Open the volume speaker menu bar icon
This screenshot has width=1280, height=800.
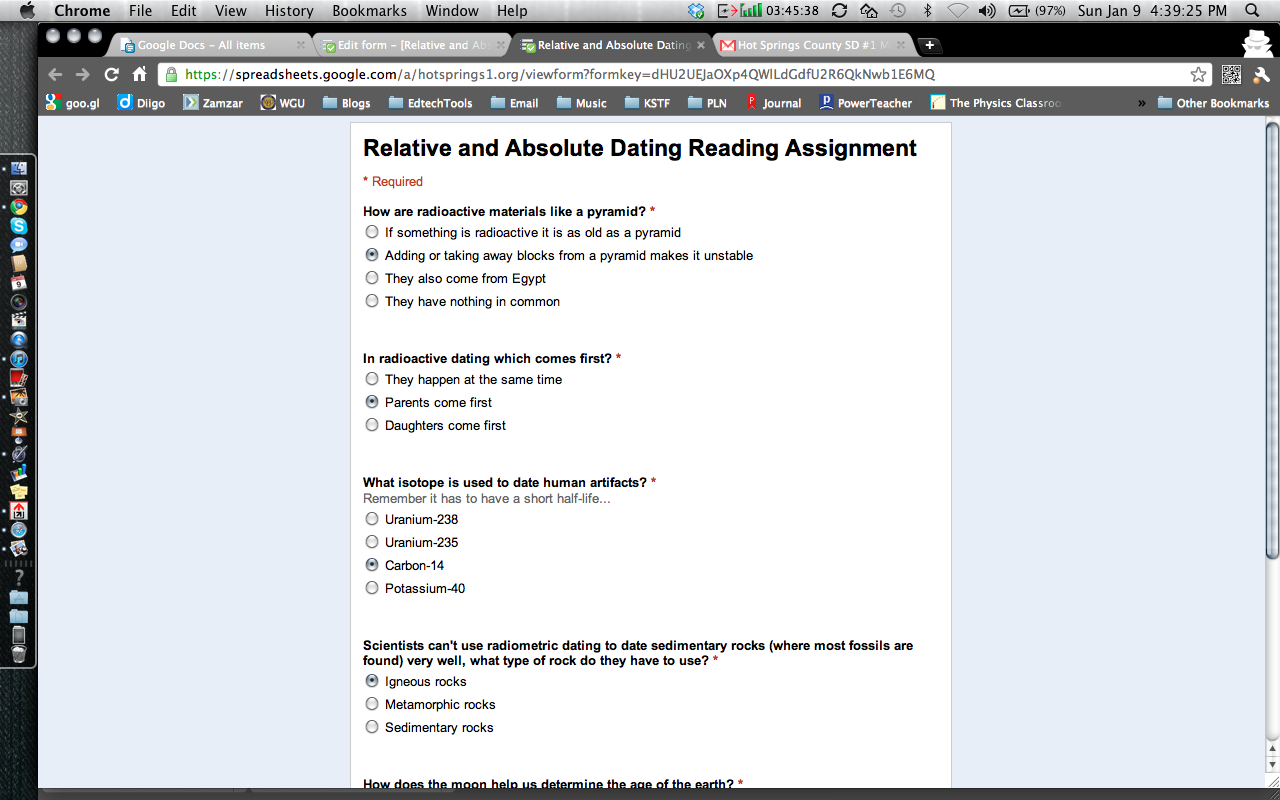click(987, 11)
